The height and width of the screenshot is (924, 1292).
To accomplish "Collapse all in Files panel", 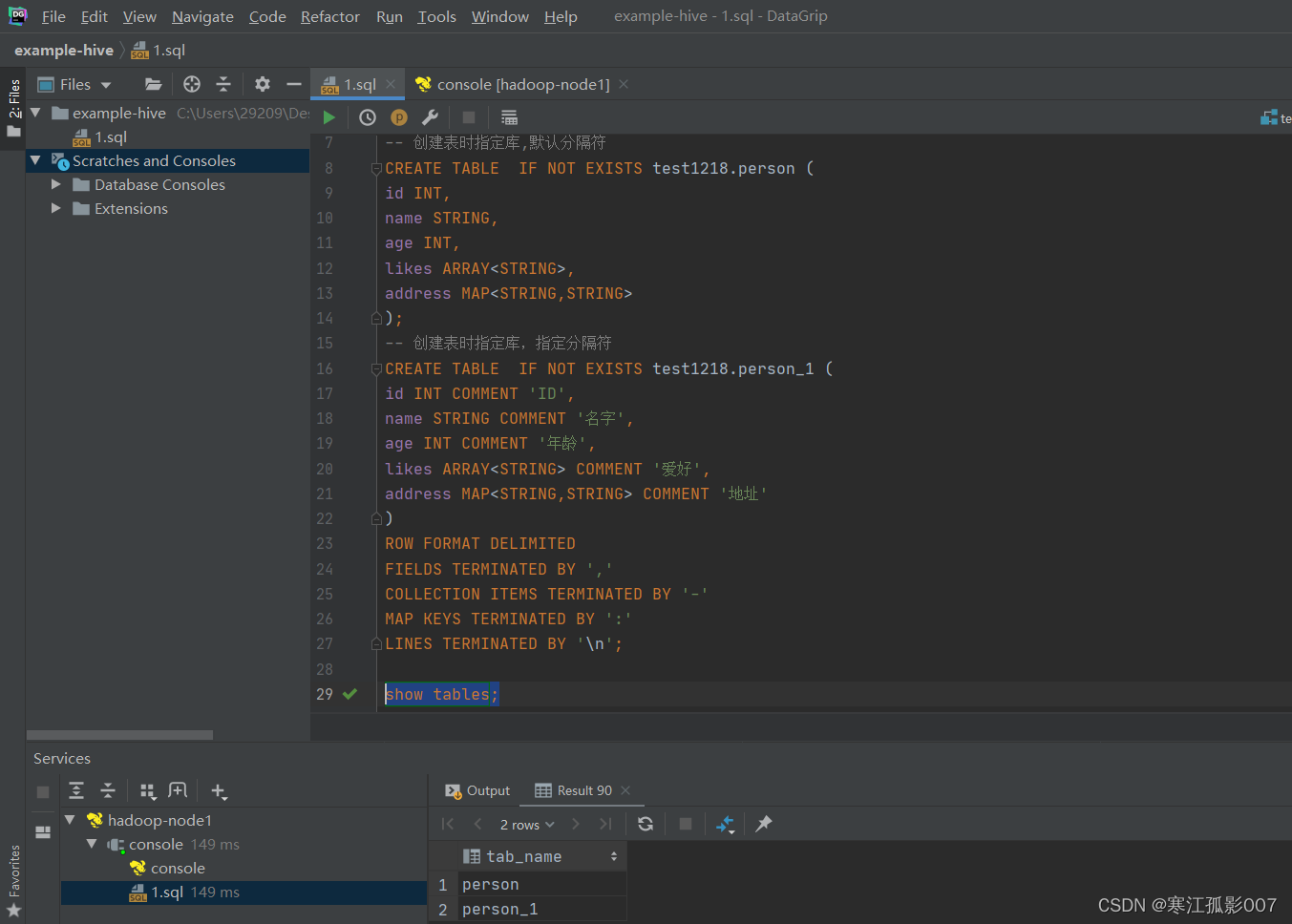I will (x=223, y=84).
